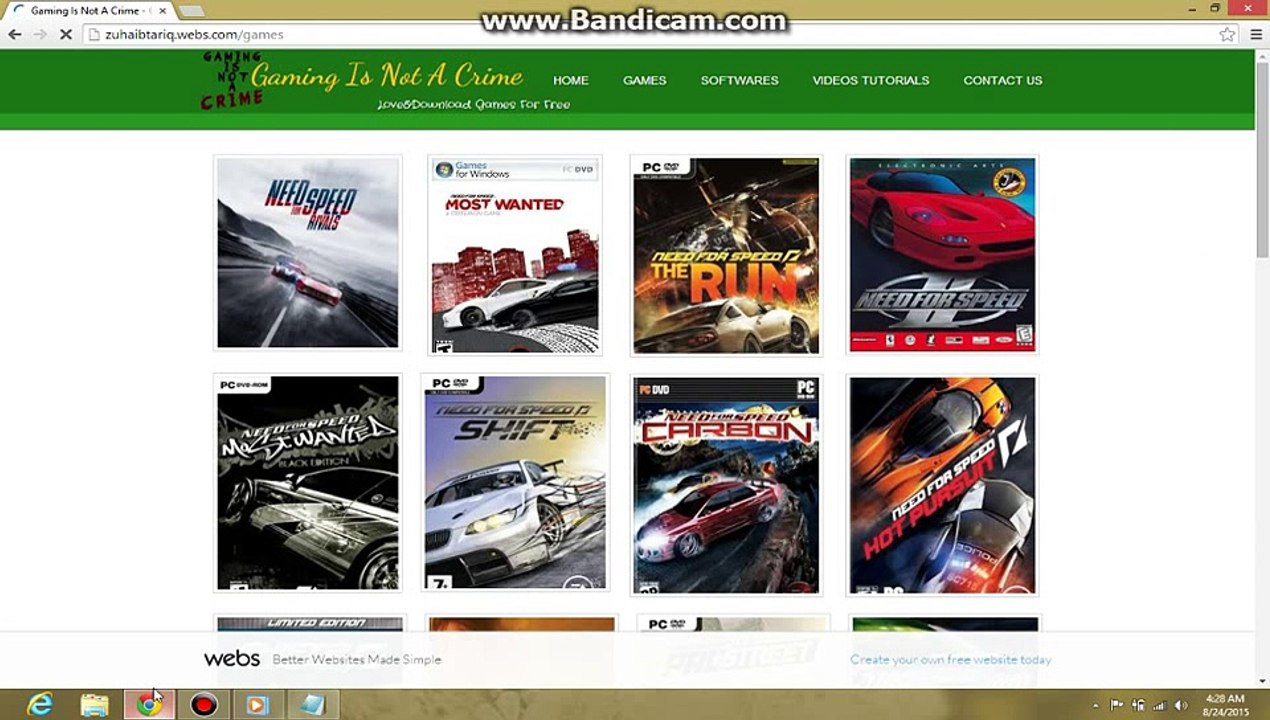Image resolution: width=1270 pixels, height=720 pixels.
Task: Open Internet Explorer from the taskbar
Action: click(x=40, y=705)
